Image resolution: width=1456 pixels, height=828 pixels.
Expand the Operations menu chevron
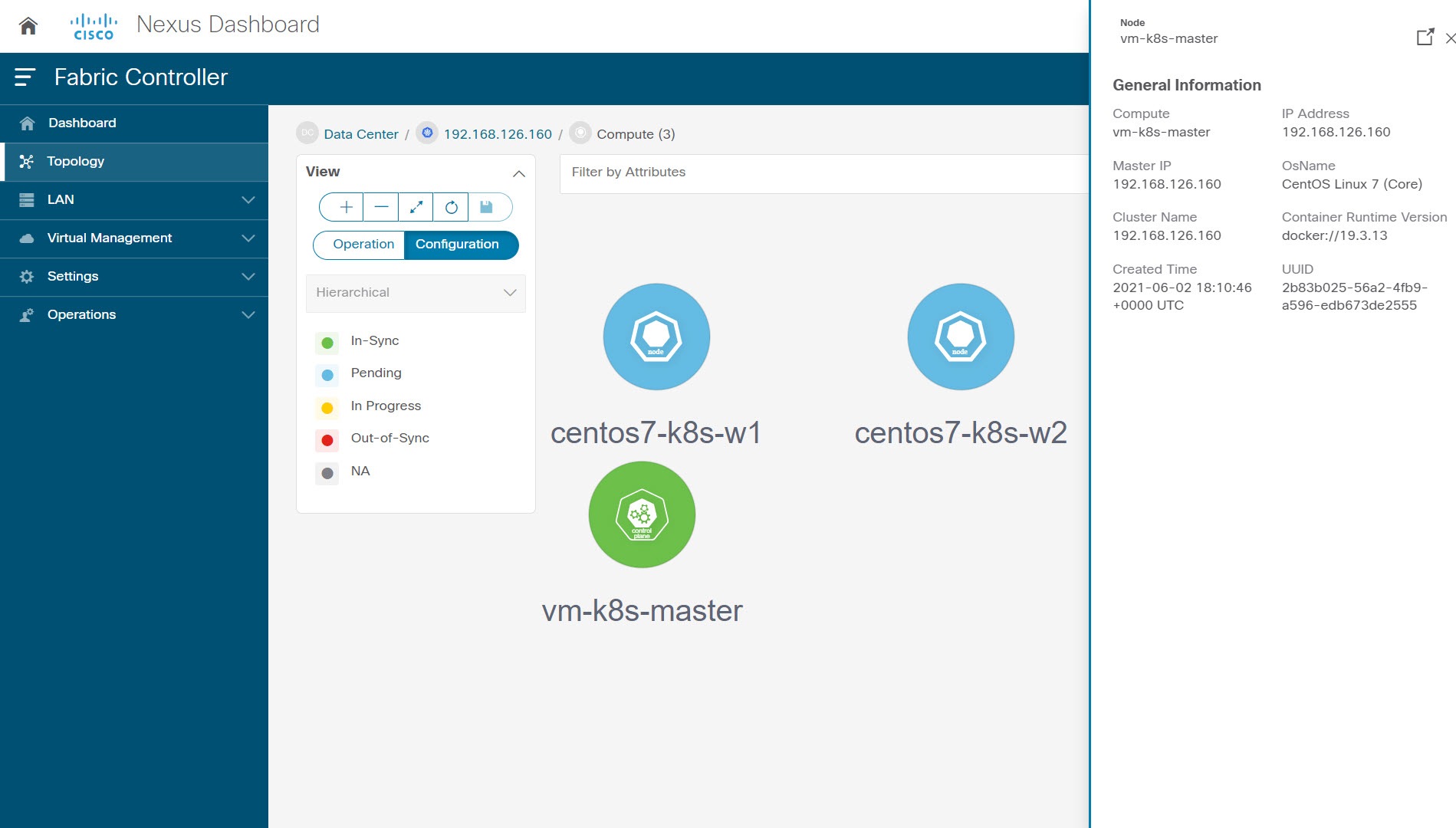tap(248, 314)
